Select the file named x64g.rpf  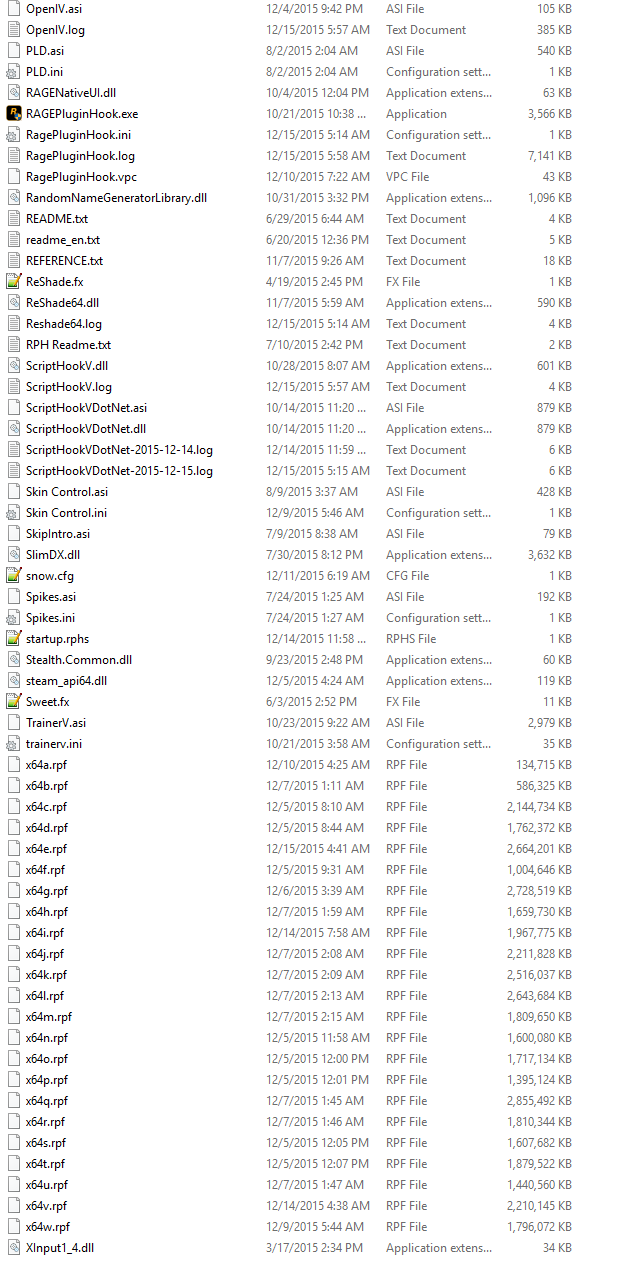point(47,891)
